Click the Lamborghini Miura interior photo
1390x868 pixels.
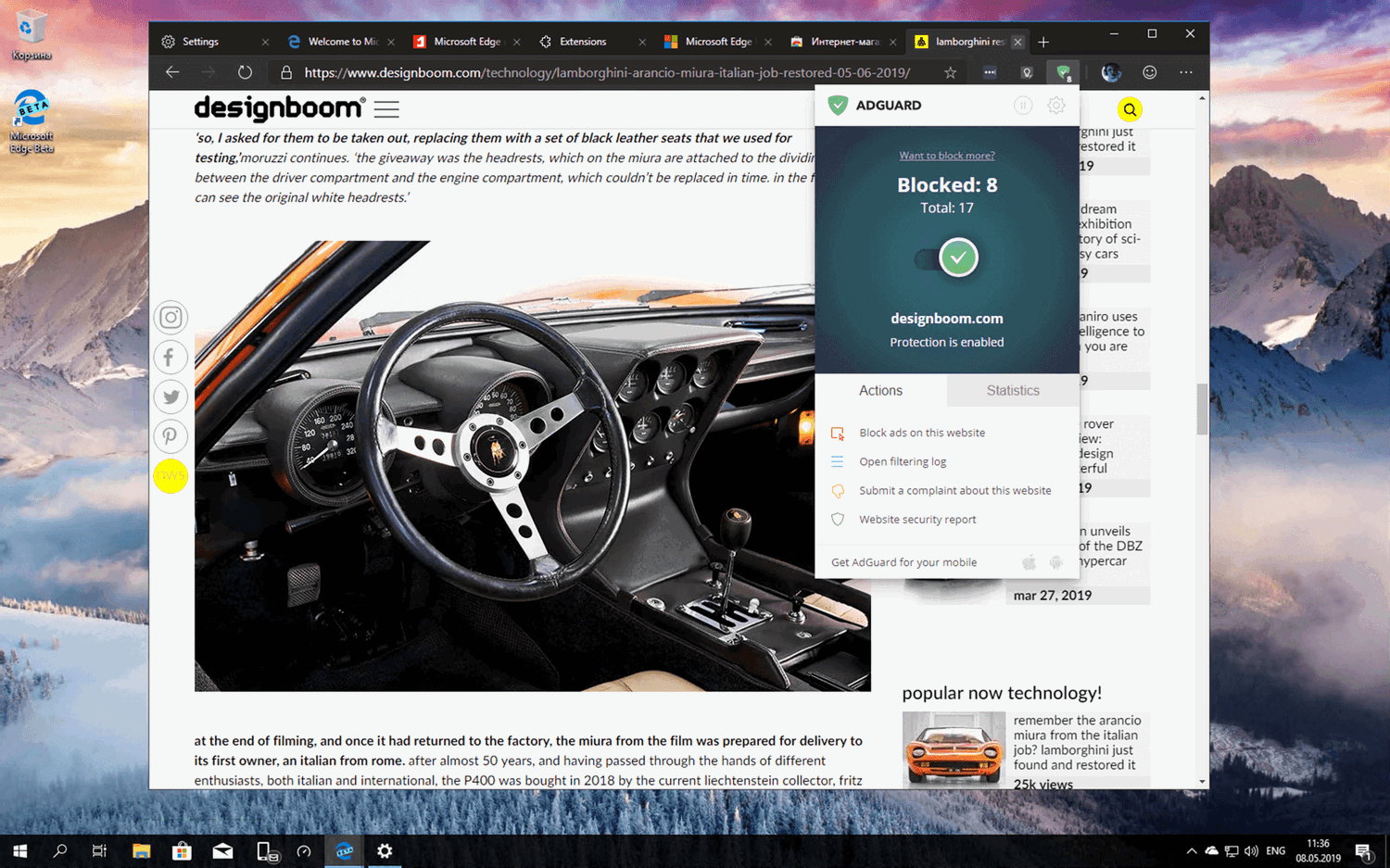click(532, 466)
